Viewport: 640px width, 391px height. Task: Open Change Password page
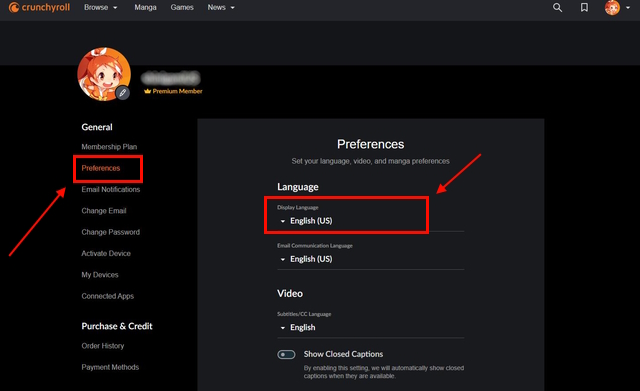click(111, 232)
